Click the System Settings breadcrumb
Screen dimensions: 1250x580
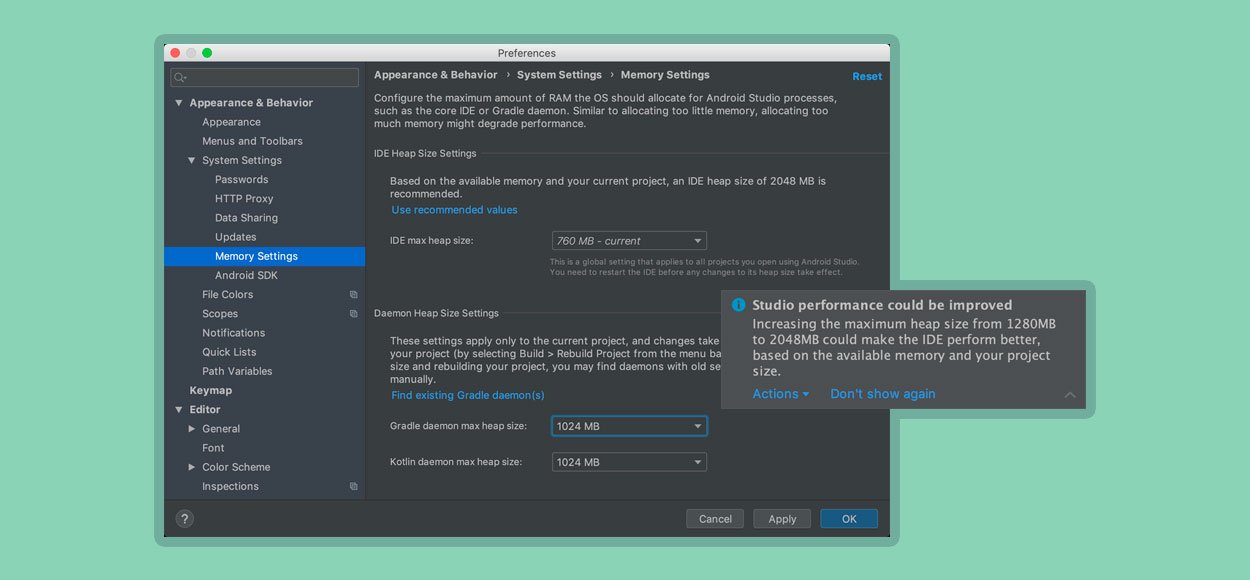pos(559,75)
